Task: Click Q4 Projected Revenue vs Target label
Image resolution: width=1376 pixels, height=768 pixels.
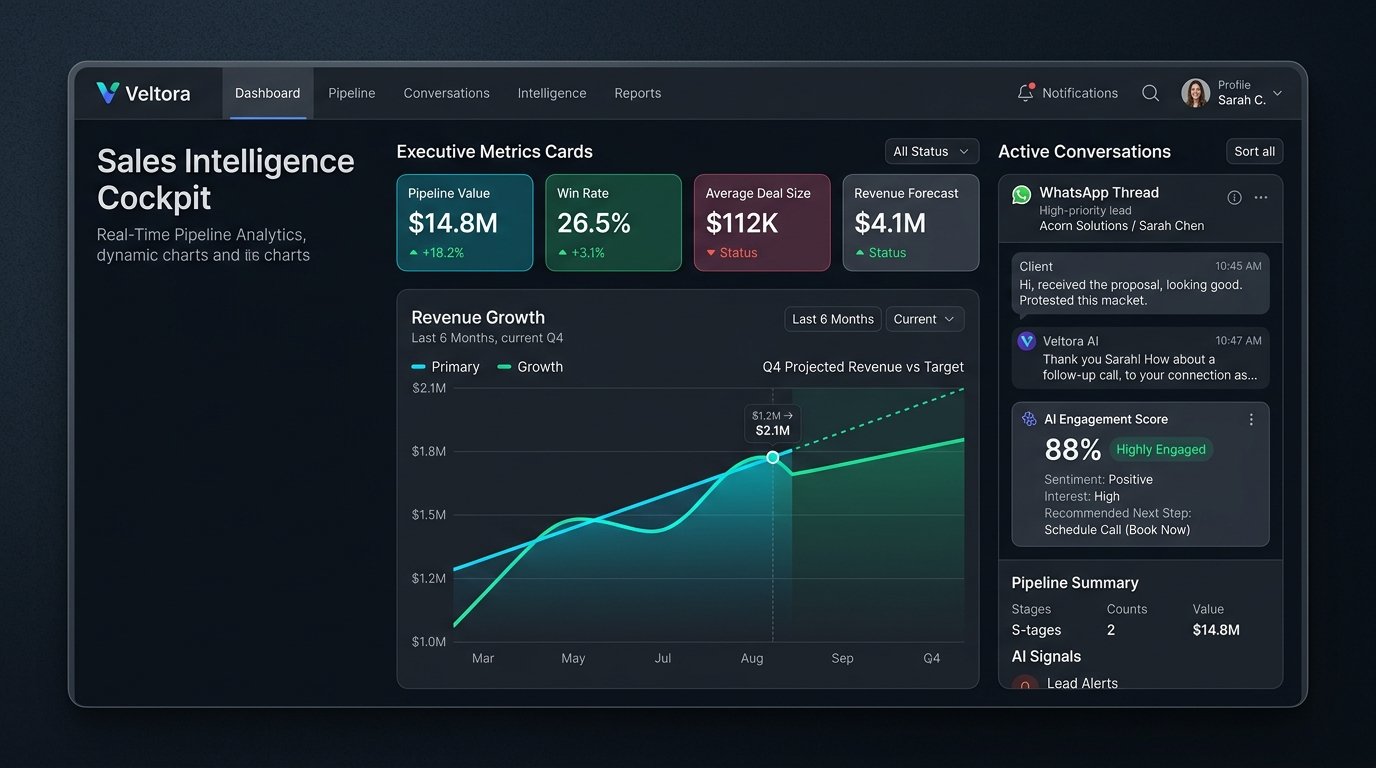Action: point(863,367)
